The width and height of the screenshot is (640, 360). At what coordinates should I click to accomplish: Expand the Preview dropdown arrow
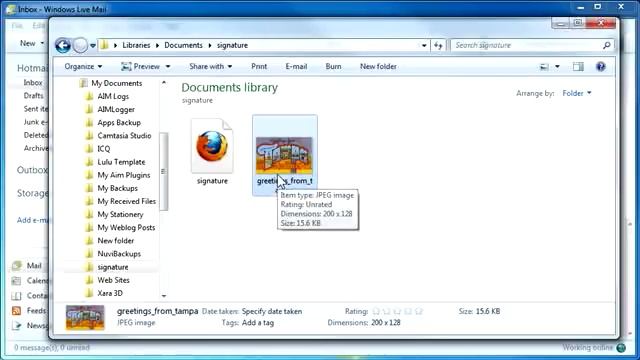coord(168,67)
